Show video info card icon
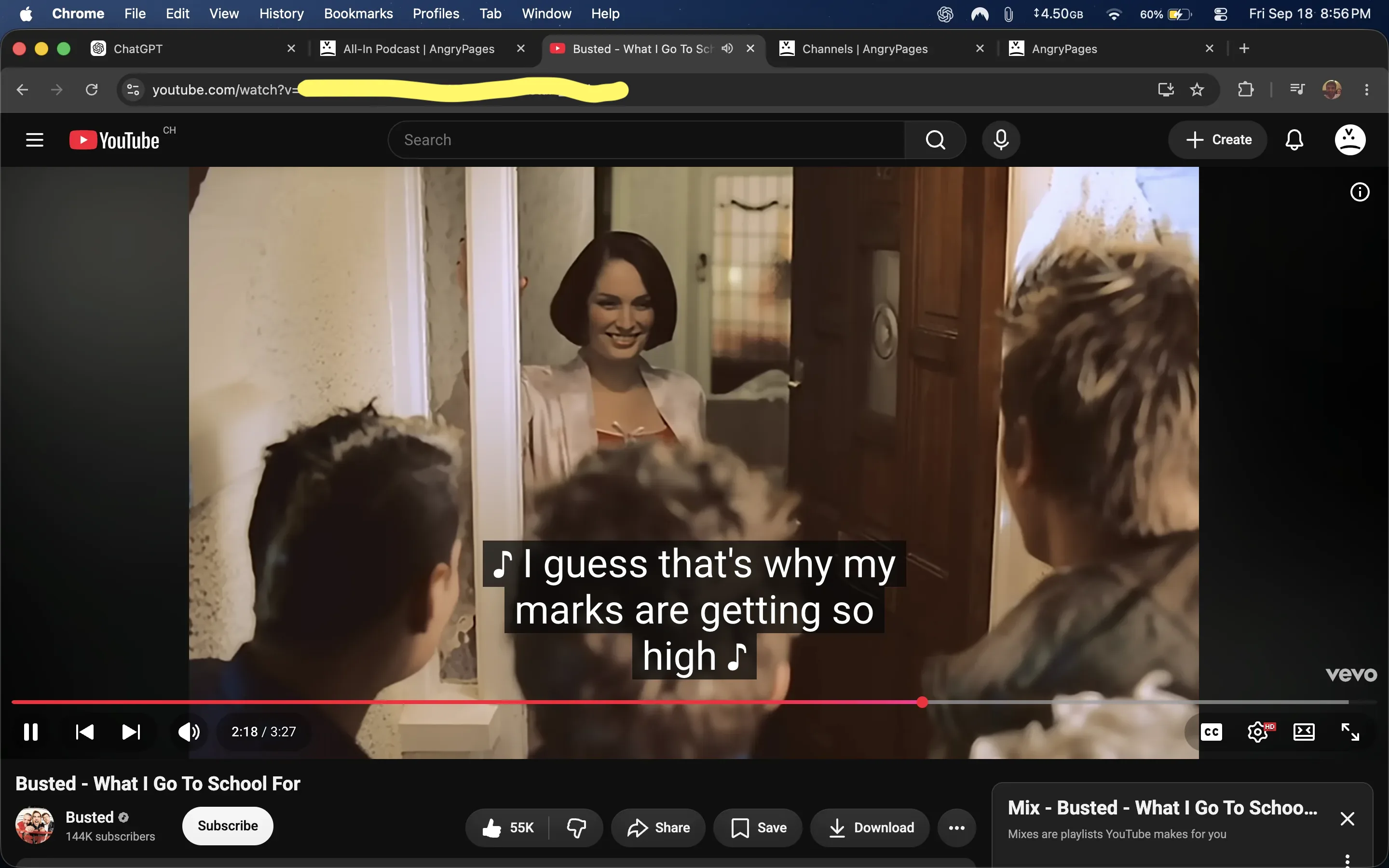Screen dimensions: 1389x868 (1359, 192)
